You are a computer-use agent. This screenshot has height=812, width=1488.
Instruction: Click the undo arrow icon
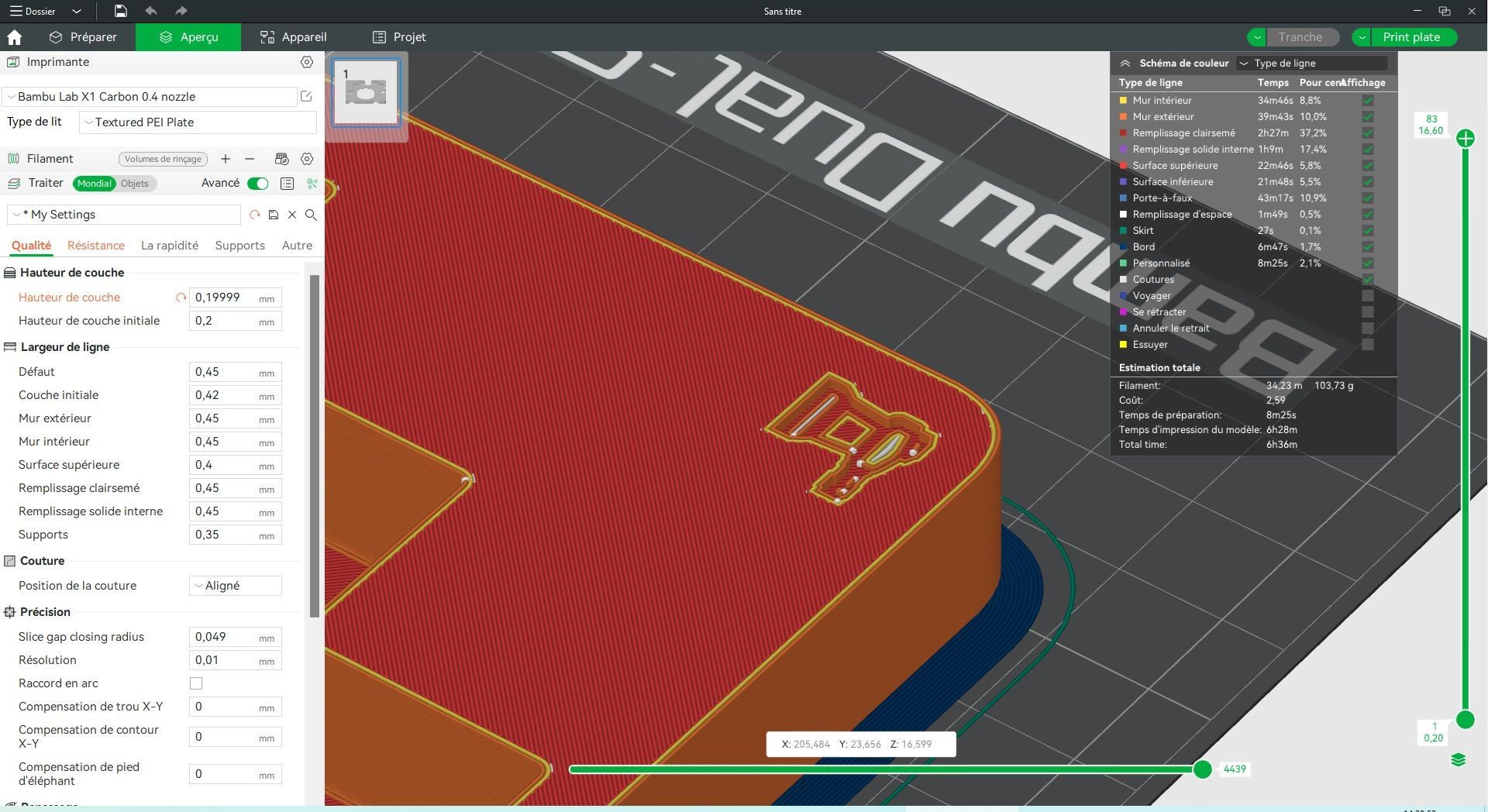(151, 11)
